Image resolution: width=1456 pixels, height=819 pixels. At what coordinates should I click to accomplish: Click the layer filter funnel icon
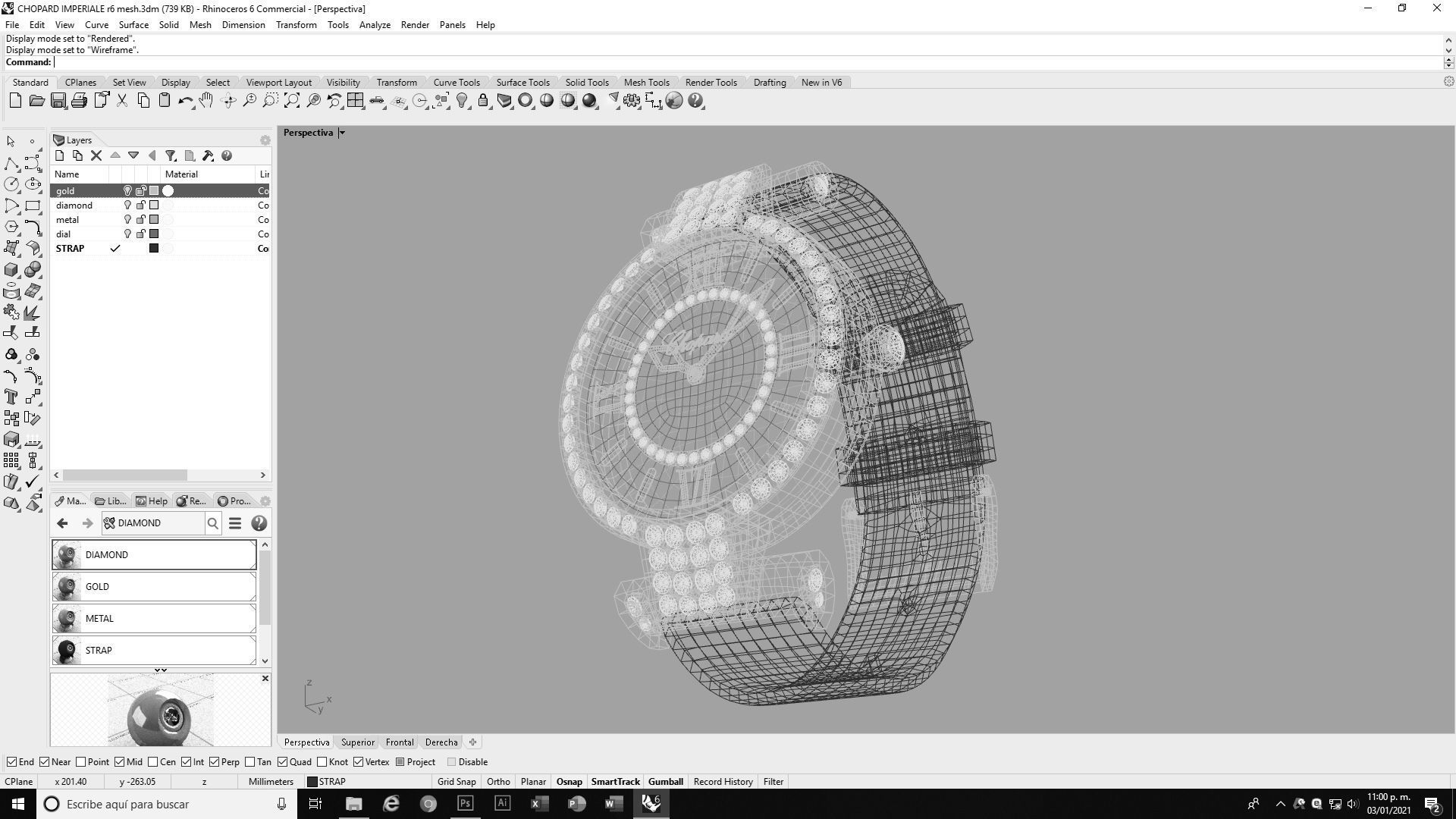tap(171, 156)
